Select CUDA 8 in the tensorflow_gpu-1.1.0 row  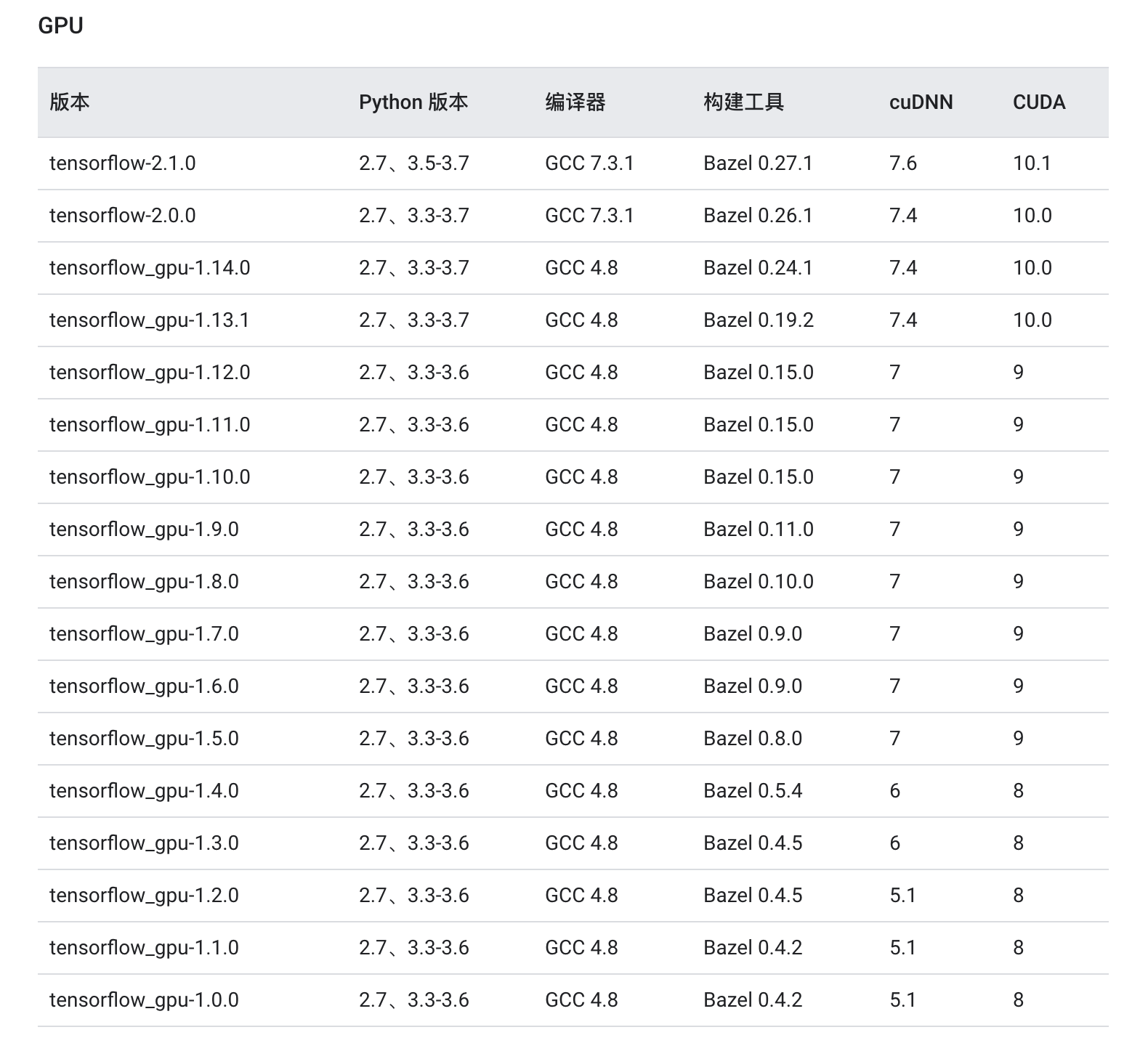(x=1019, y=948)
